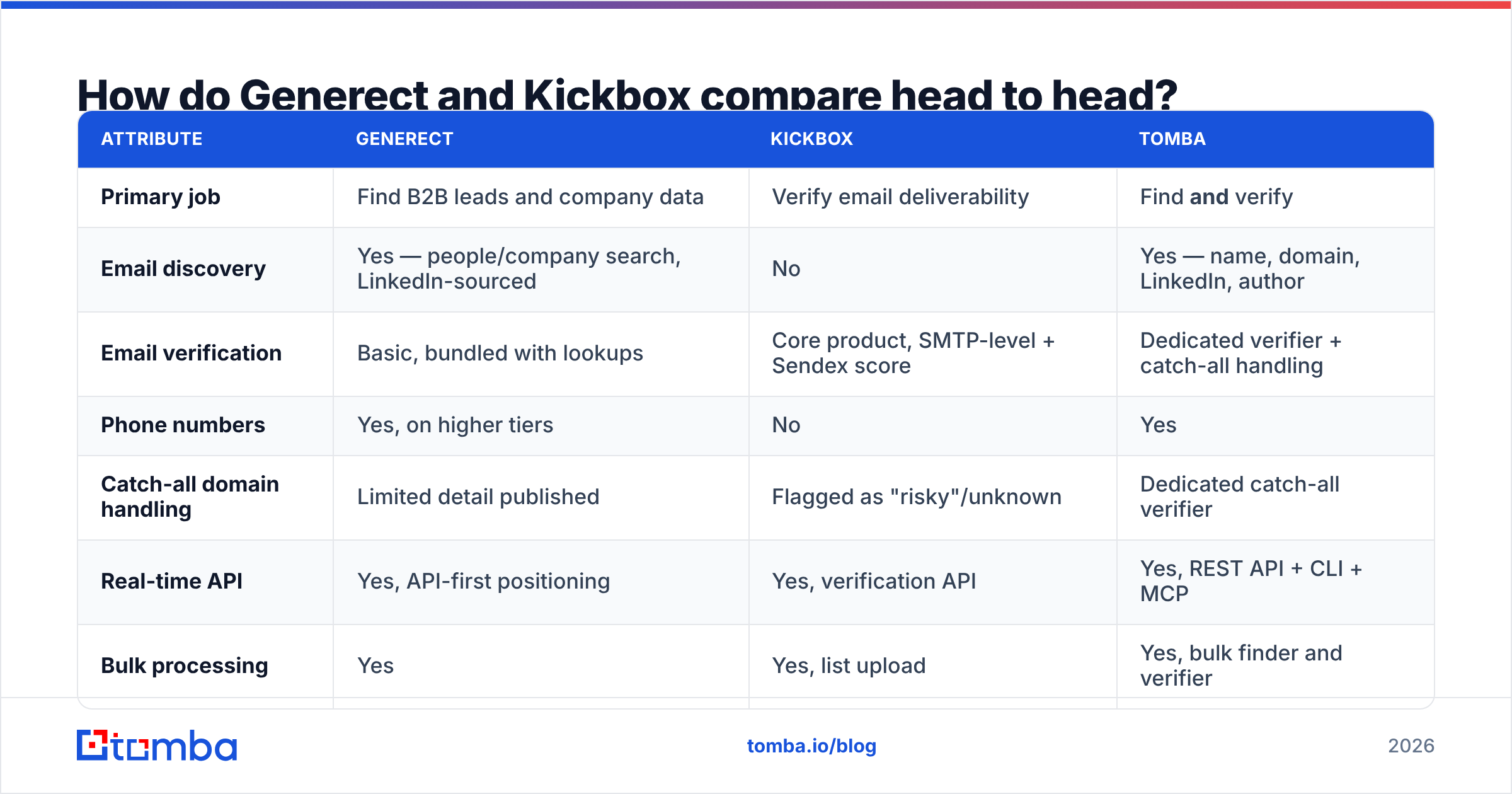Click 'Yes — name, domain, LinkedIn, author' cell
Image resolution: width=1512 pixels, height=794 pixels.
[x=1250, y=269]
